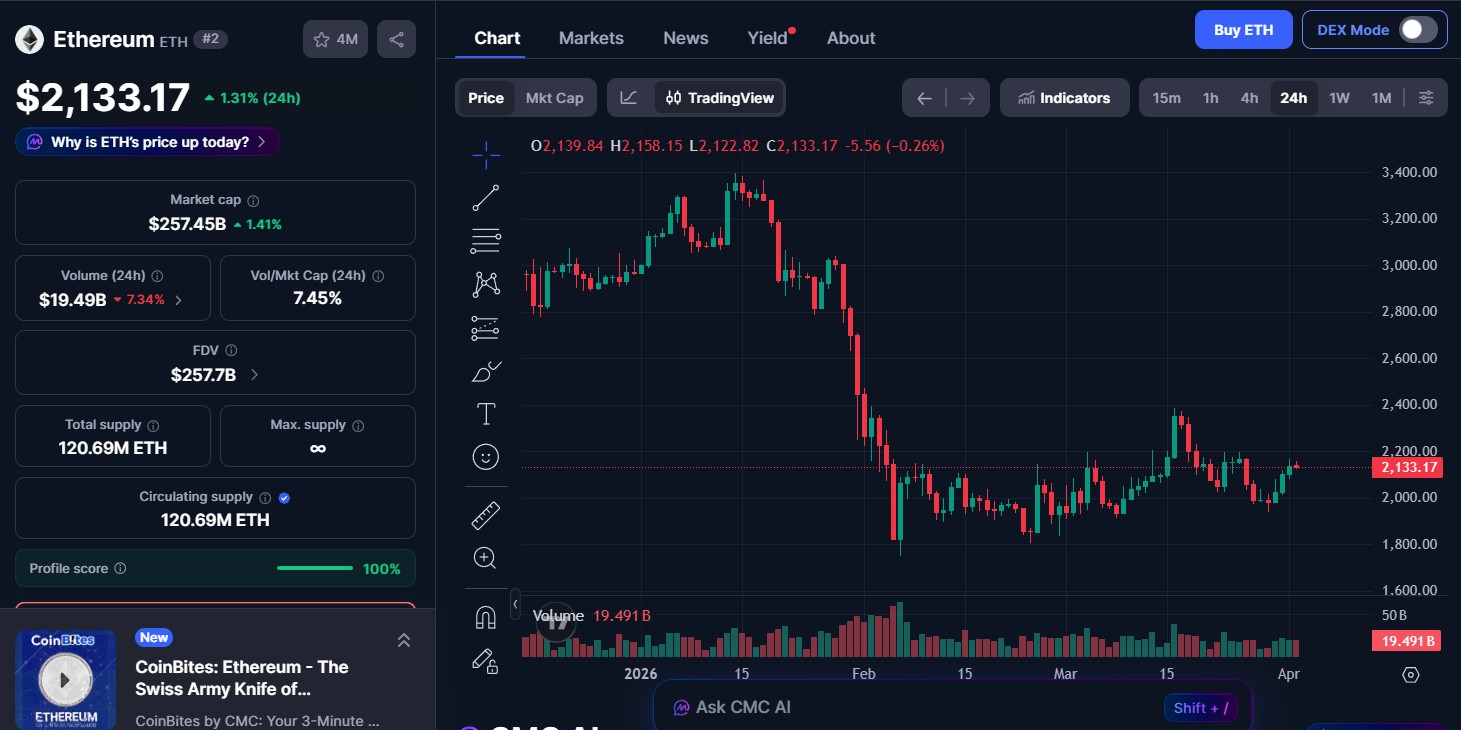Switch price display to Mkt Cap

tap(554, 97)
